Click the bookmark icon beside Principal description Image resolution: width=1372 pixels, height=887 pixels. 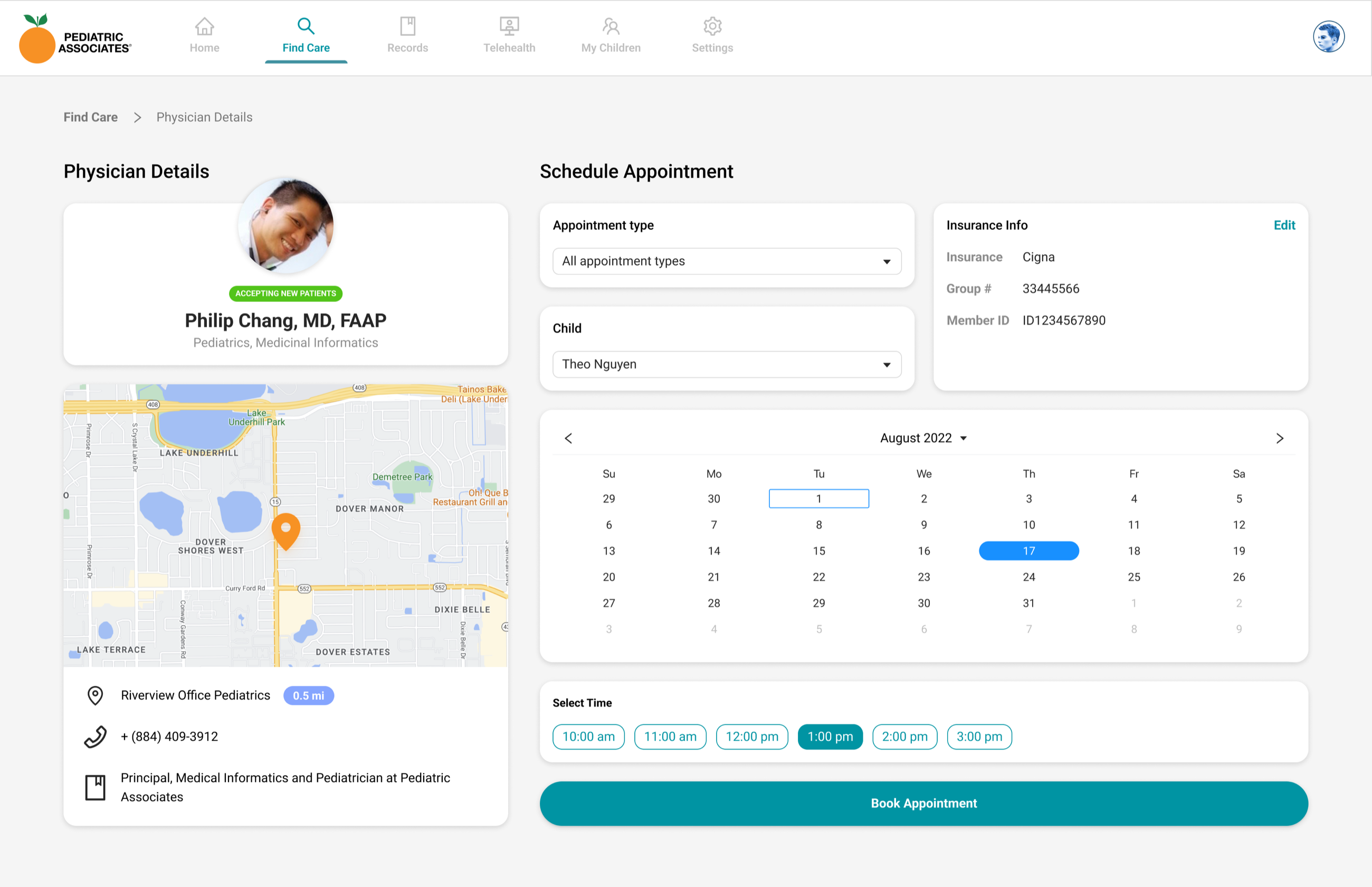tap(95, 787)
